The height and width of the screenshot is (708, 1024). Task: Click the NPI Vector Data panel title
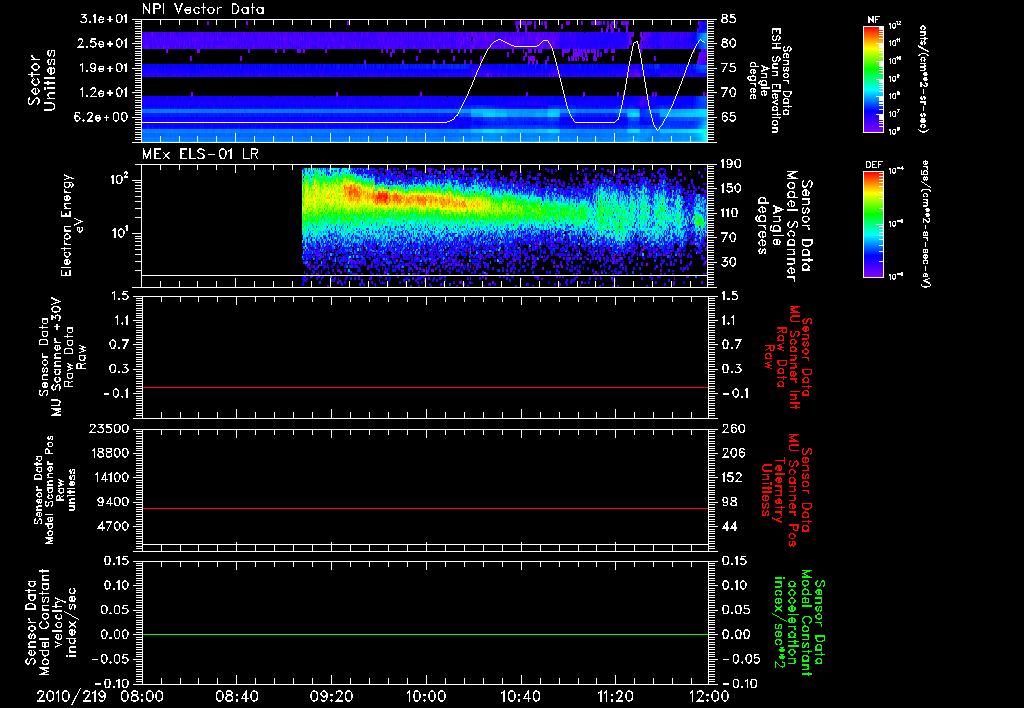(x=203, y=9)
